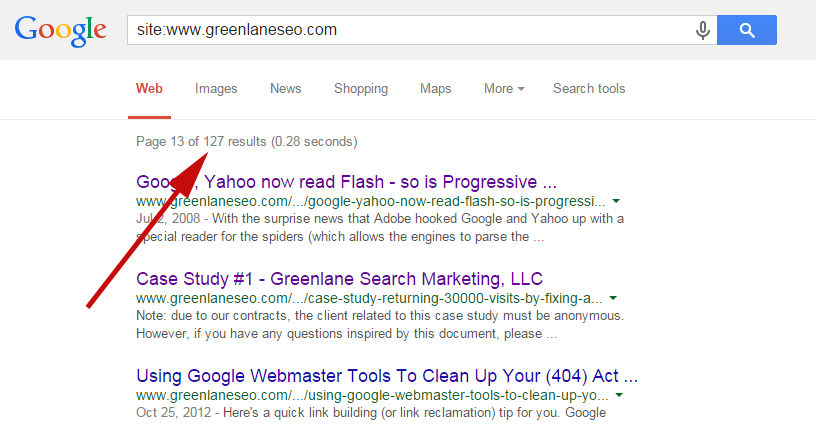Screen dimensions: 816x424
Task: Click the using-google-webmaster-tools green URL
Action: pyautogui.click(x=372, y=395)
